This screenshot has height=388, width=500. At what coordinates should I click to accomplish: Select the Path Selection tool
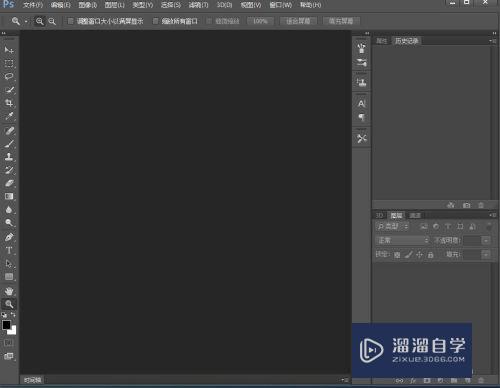9,264
